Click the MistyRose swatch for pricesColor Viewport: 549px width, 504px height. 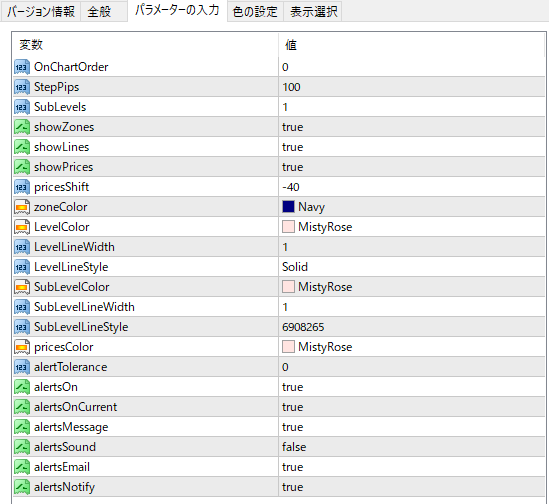pyautogui.click(x=288, y=347)
